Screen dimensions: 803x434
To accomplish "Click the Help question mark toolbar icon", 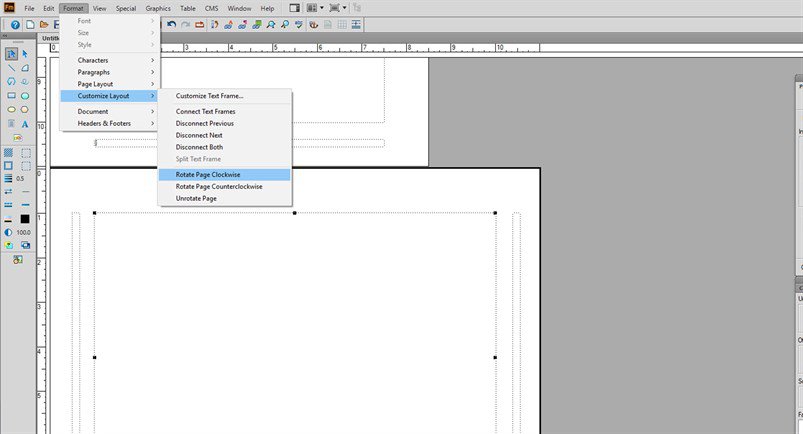I will pyautogui.click(x=15, y=25).
